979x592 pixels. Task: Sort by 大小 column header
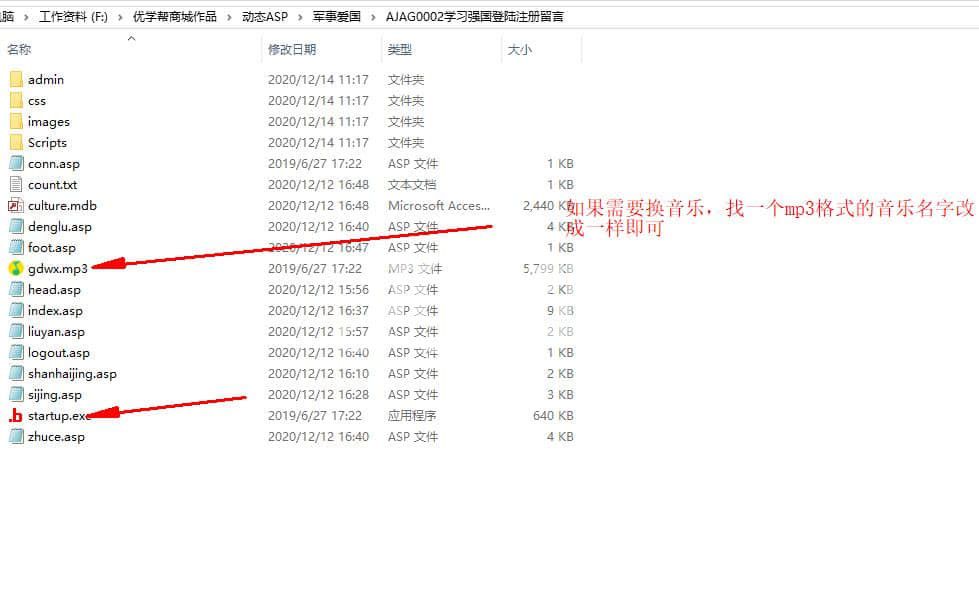pyautogui.click(x=520, y=49)
